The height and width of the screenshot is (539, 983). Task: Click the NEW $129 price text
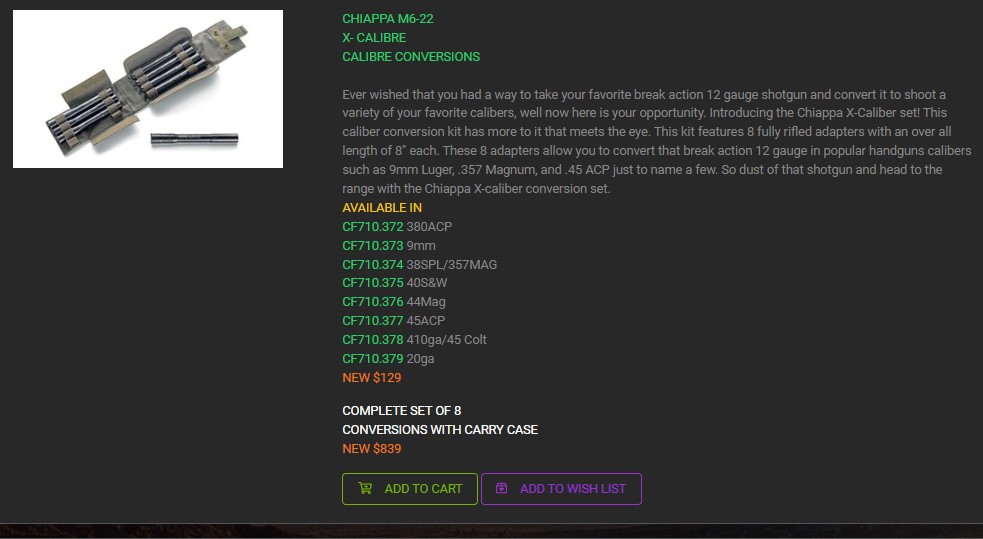click(x=372, y=377)
